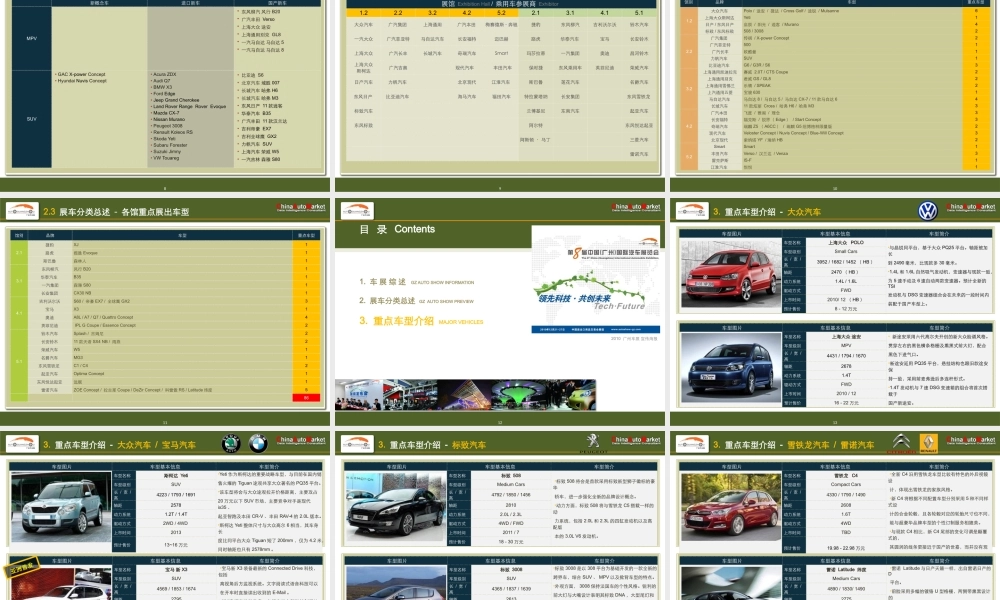Click the ChinaAutoMarket logo on the 标致汽车 slide
Image resolution: width=1000 pixels, height=600 pixels.
coord(636,441)
